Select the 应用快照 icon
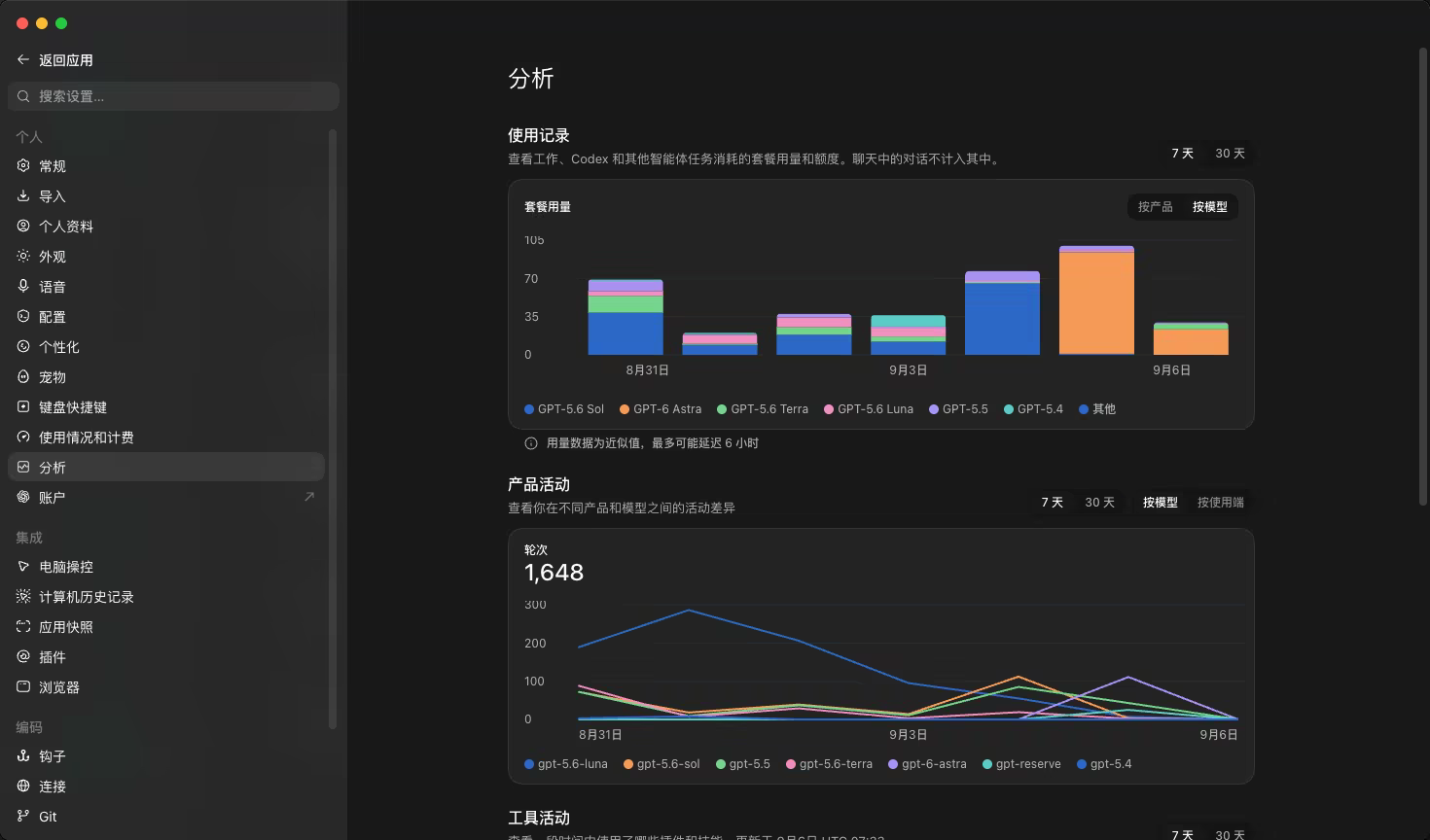The image size is (1430, 840). pos(23,627)
